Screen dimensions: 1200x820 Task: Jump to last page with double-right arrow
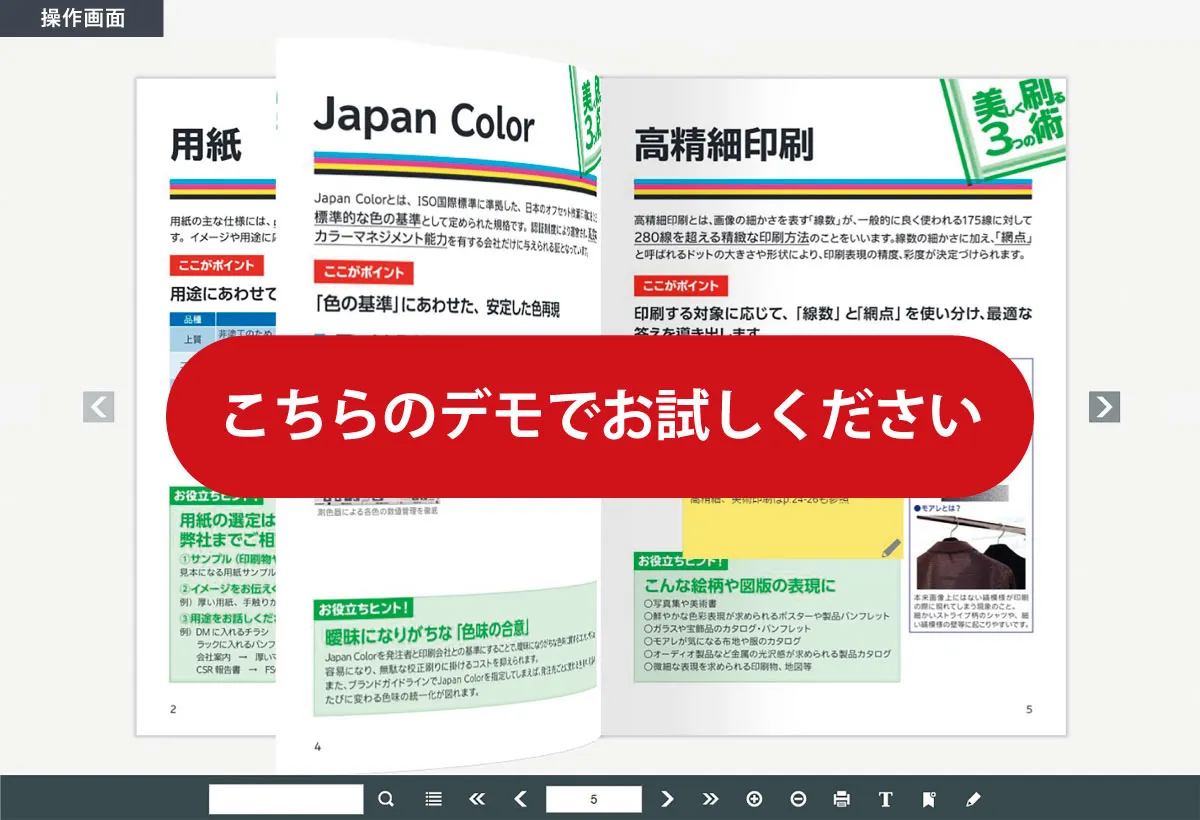tap(711, 799)
